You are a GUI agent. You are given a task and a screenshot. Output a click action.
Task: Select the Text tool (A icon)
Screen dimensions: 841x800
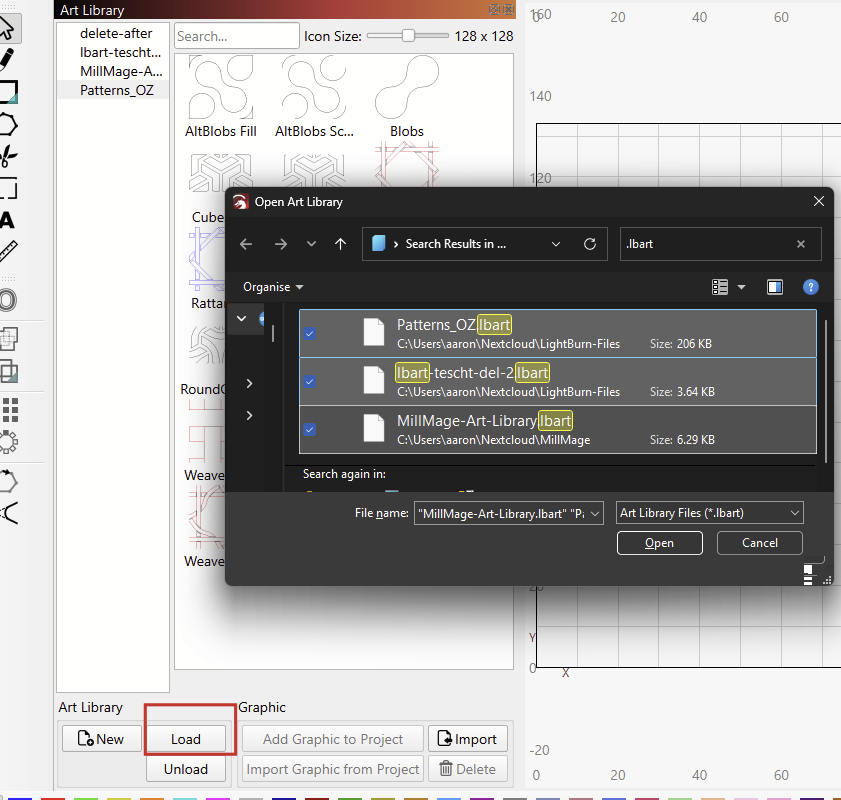coord(8,220)
